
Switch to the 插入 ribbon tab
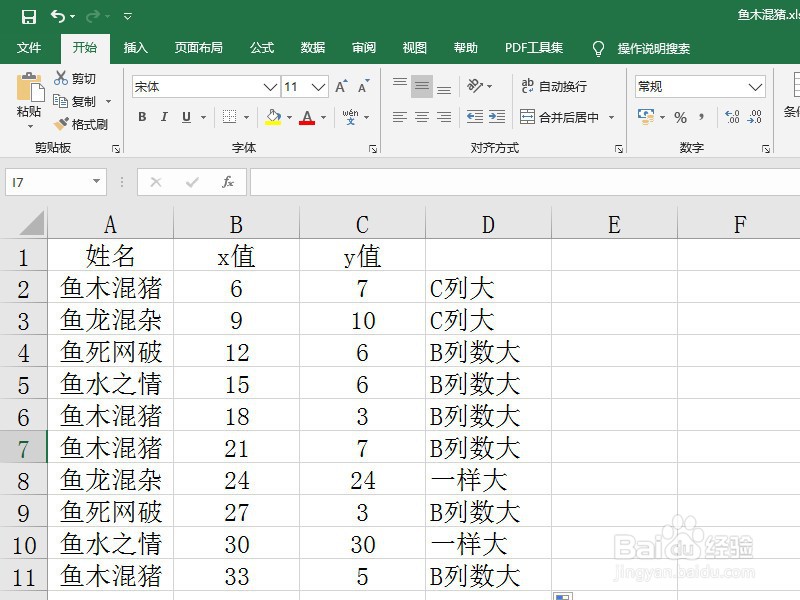(x=135, y=47)
